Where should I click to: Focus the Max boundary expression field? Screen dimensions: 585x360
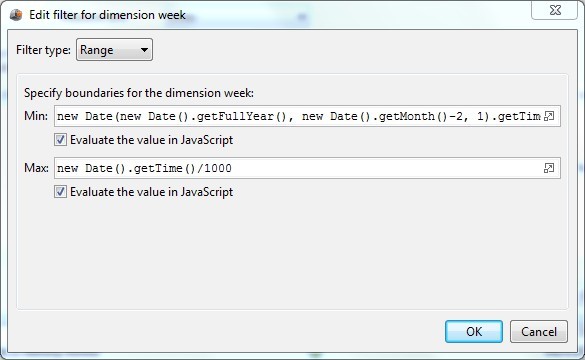[x=298, y=168]
